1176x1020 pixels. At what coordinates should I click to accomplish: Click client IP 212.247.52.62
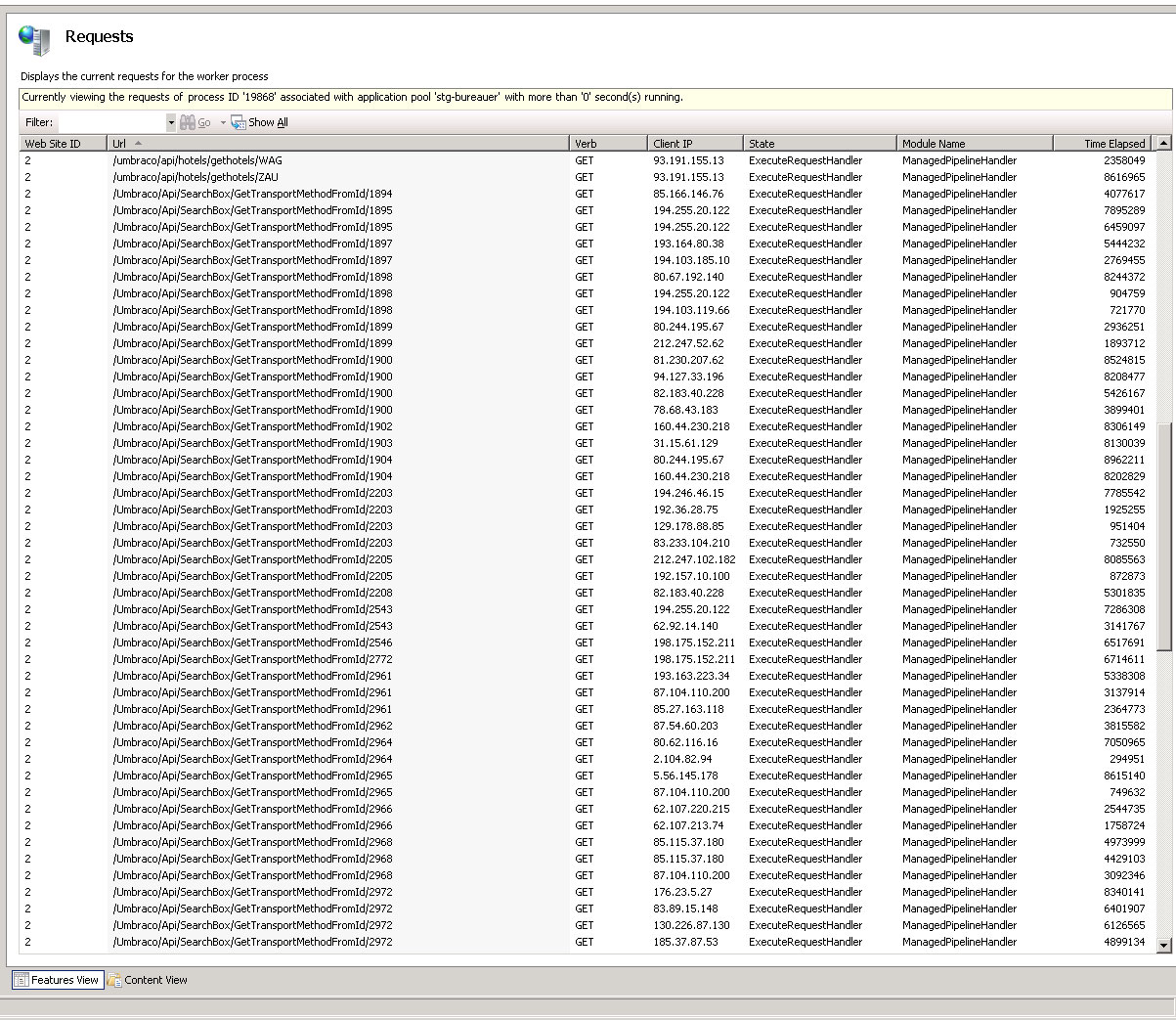coord(688,343)
